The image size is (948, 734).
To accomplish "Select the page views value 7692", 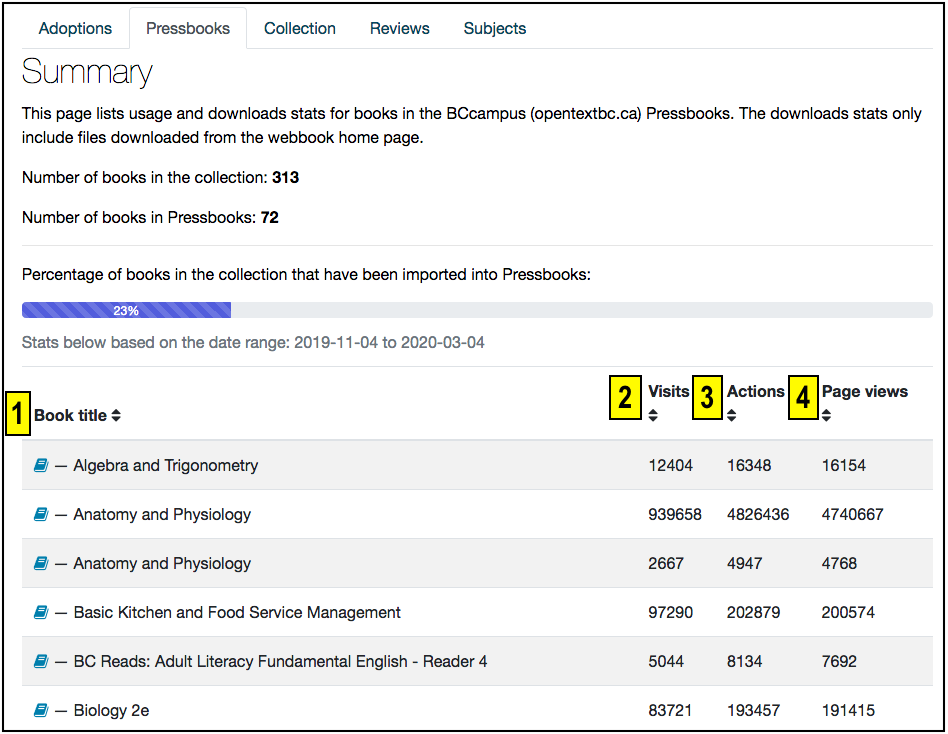I will 839,661.
